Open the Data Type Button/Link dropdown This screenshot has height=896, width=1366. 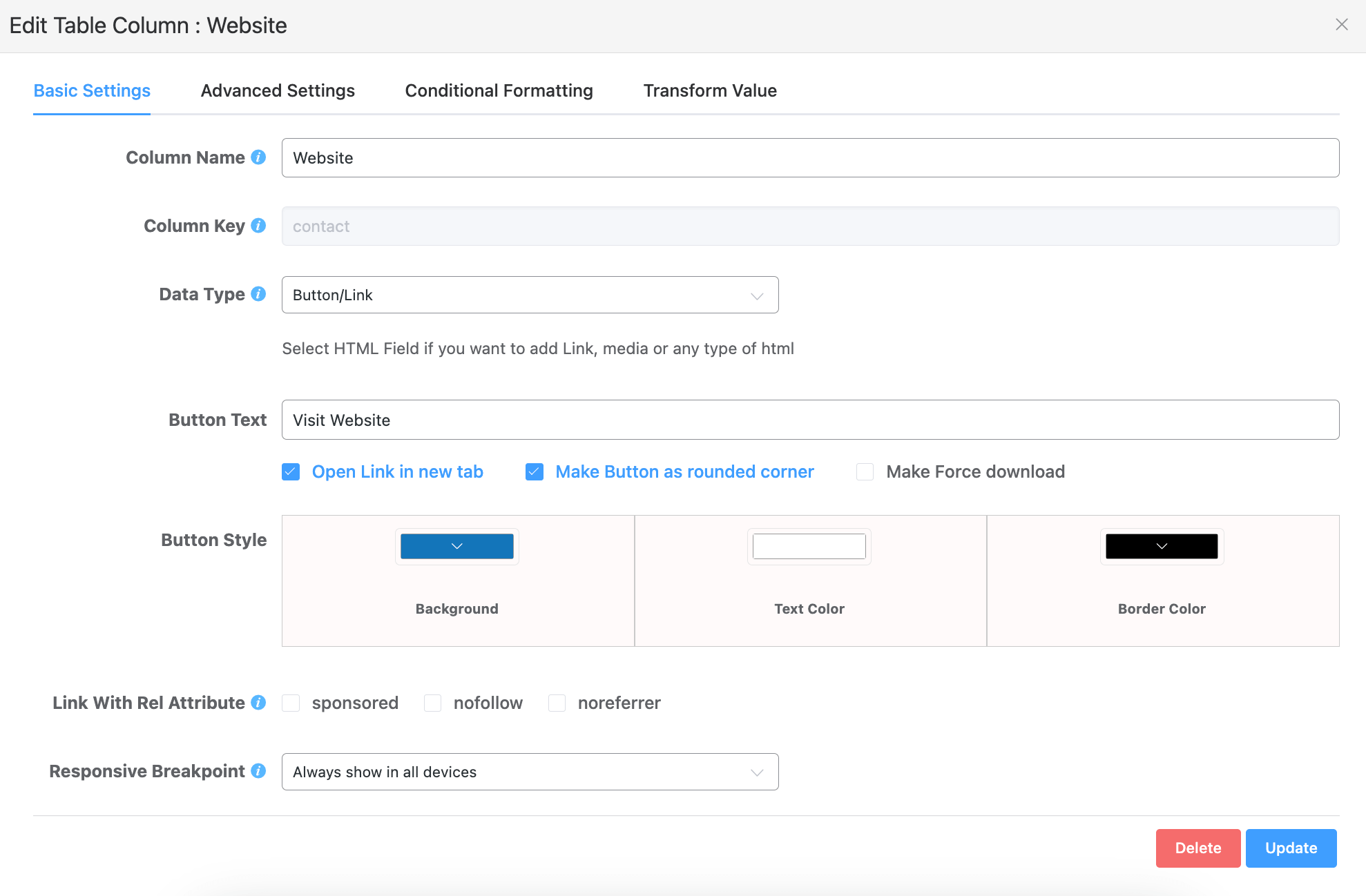coord(530,295)
